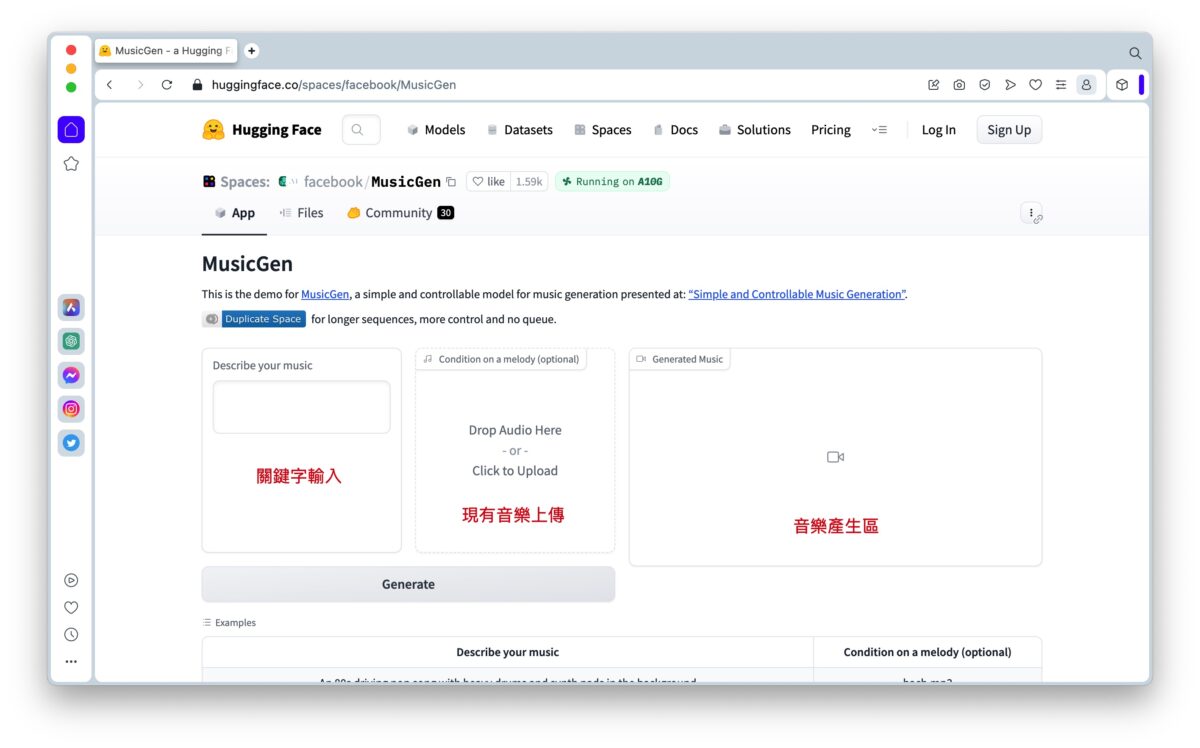This screenshot has width=1200, height=748.
Task: Switch to the Community tab
Action: coord(400,213)
